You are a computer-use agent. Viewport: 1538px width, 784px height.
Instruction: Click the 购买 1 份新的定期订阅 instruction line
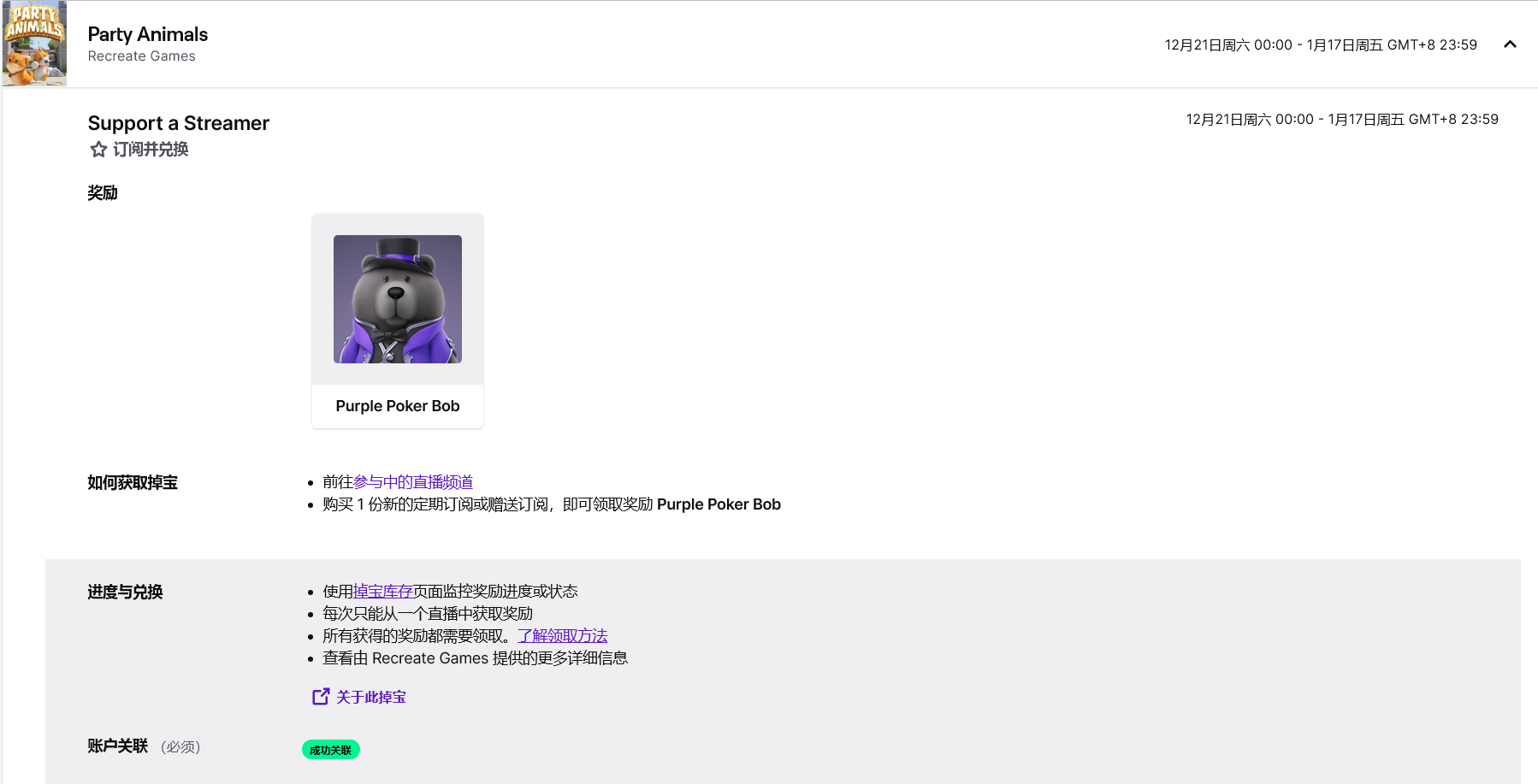pos(552,504)
